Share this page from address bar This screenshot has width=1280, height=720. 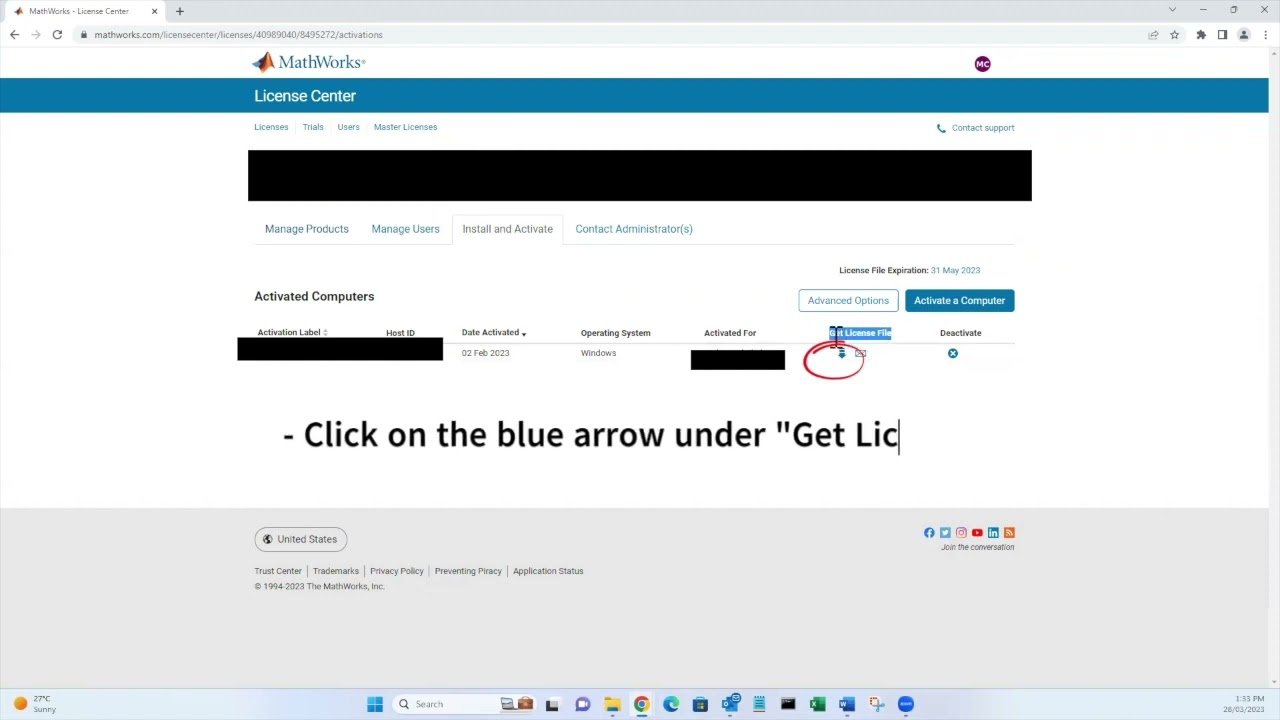1153,35
